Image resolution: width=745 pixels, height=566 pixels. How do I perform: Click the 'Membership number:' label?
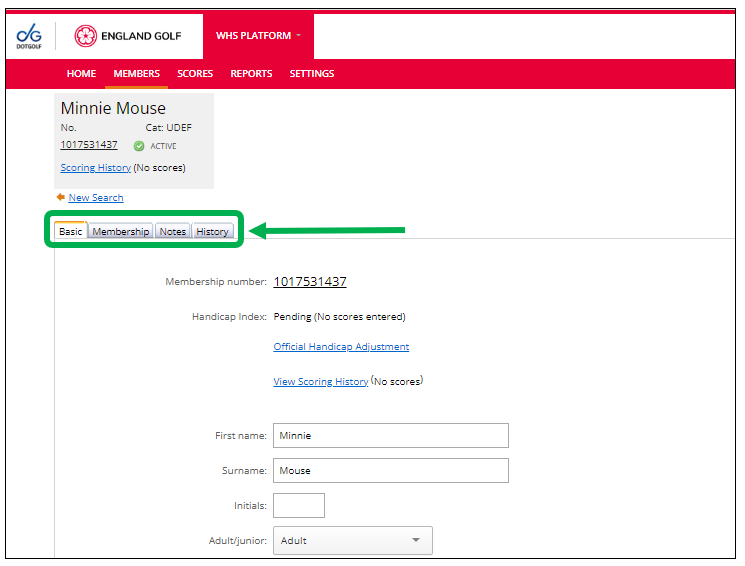pyautogui.click(x=216, y=282)
